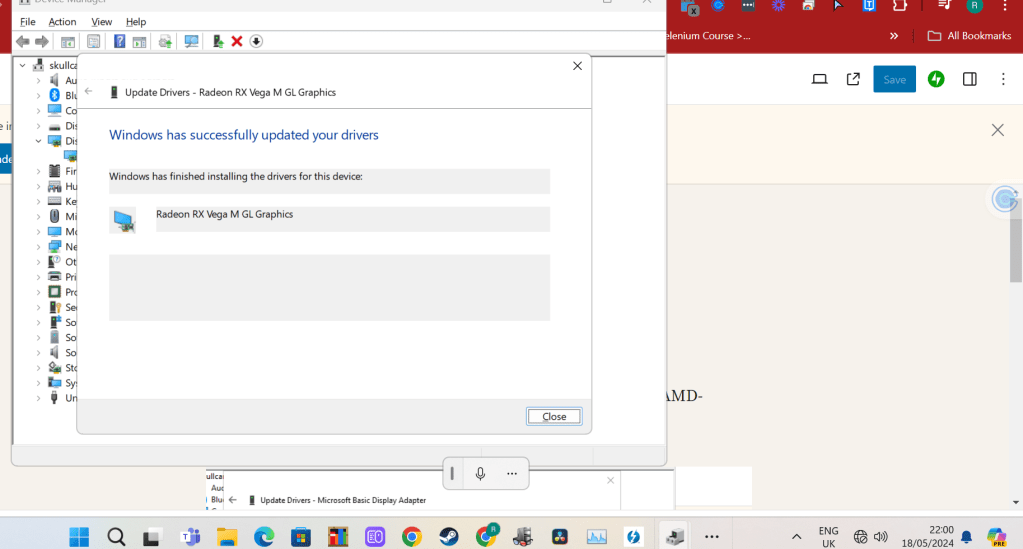1023x549 pixels.
Task: Select the display adapter child device under Display adapters
Action: pyautogui.click(x=70, y=156)
